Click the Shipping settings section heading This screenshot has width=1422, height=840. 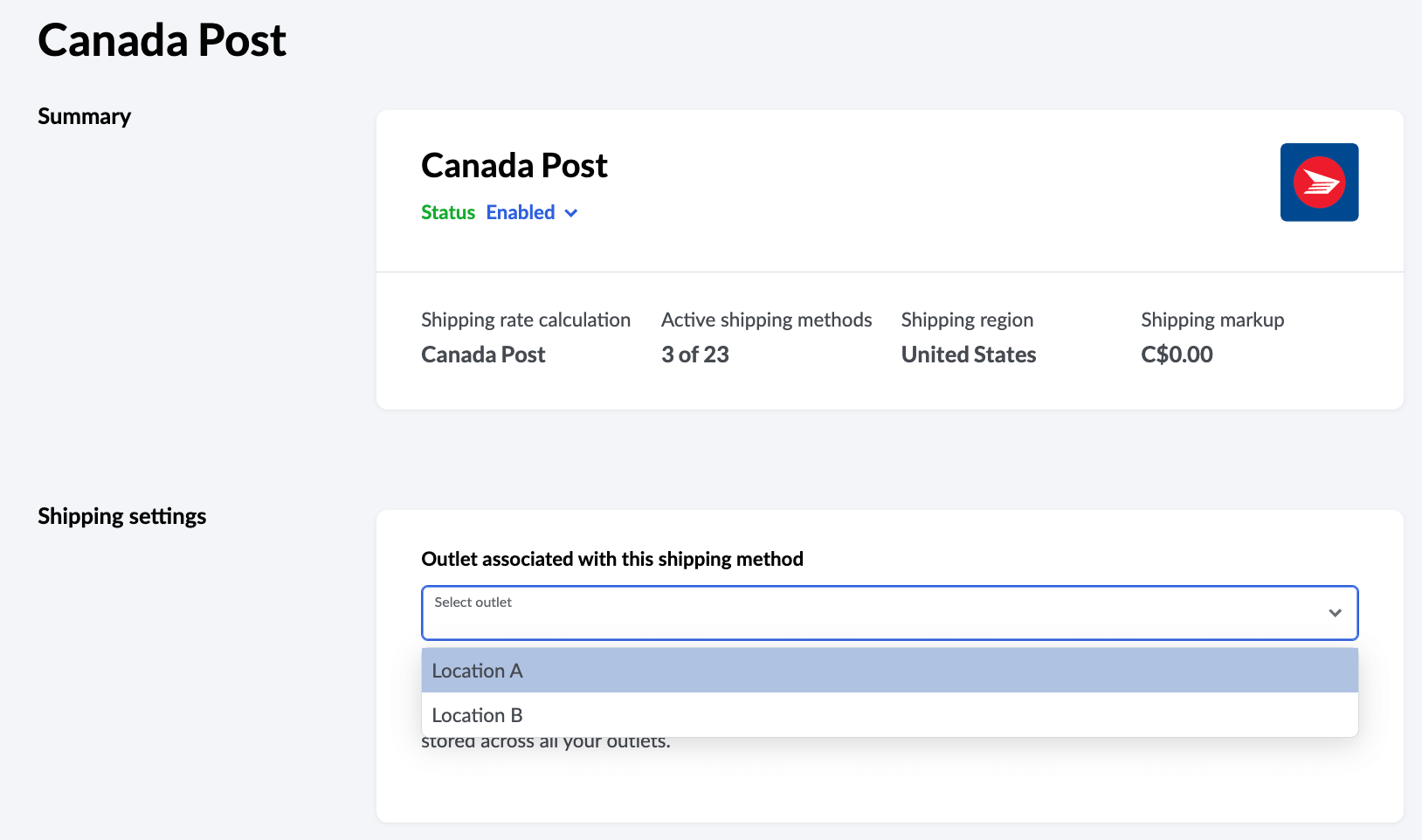[121, 516]
